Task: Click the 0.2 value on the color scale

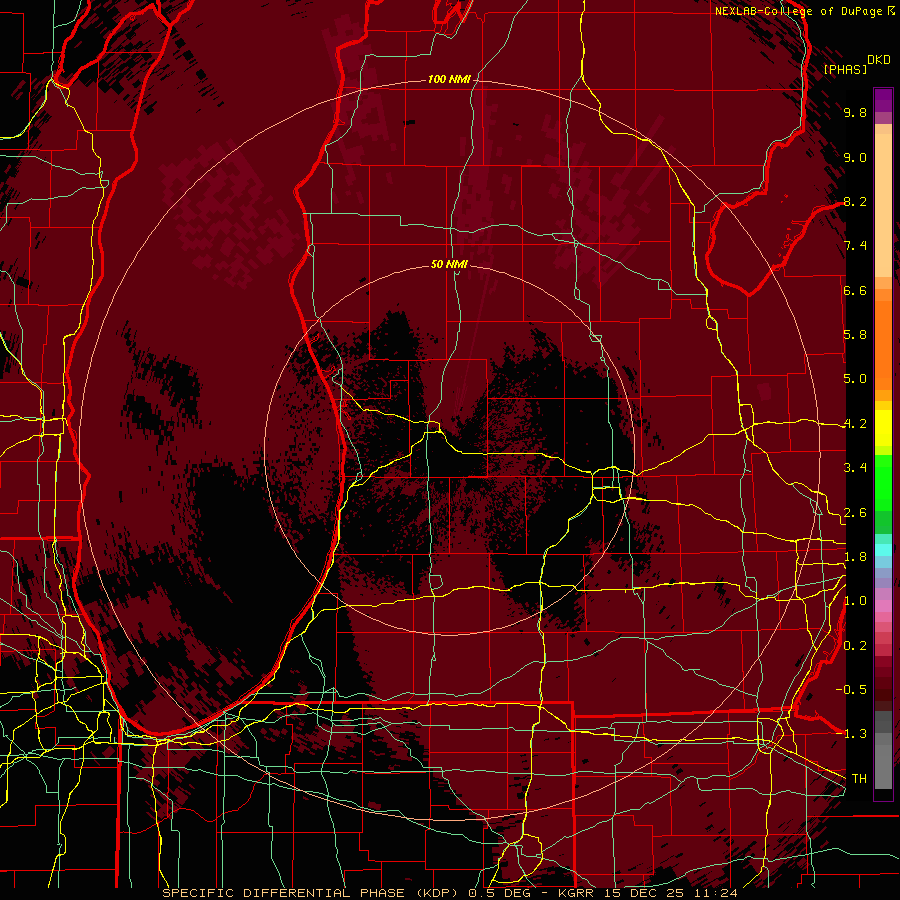Action: pos(855,646)
